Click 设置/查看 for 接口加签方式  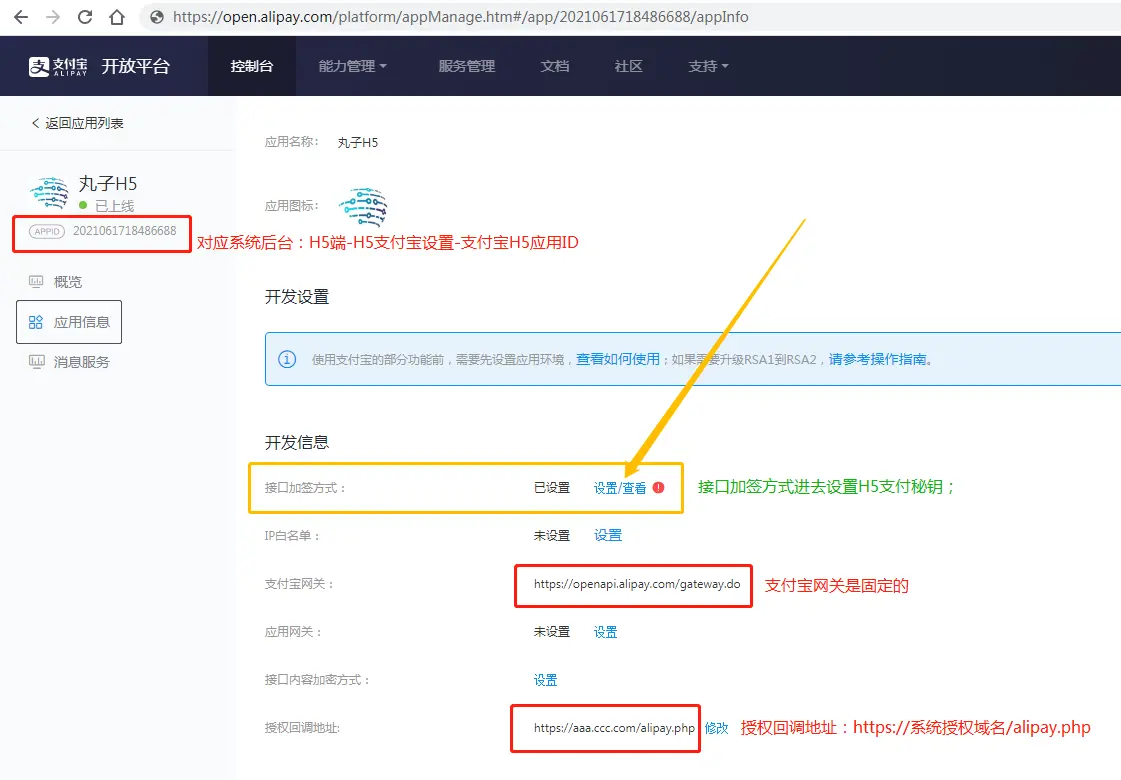point(620,488)
